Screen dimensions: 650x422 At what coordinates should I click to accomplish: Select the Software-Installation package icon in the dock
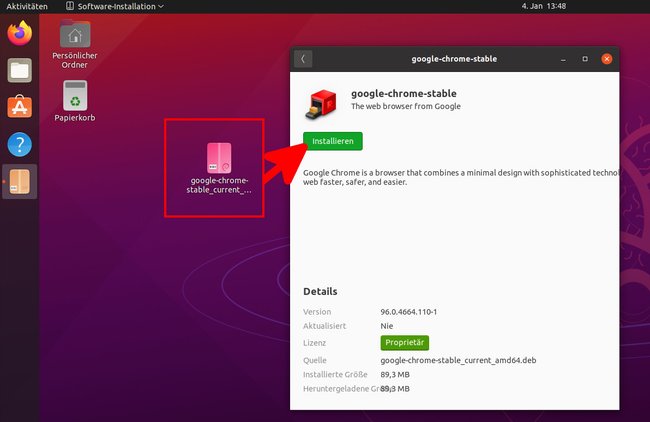pos(19,182)
